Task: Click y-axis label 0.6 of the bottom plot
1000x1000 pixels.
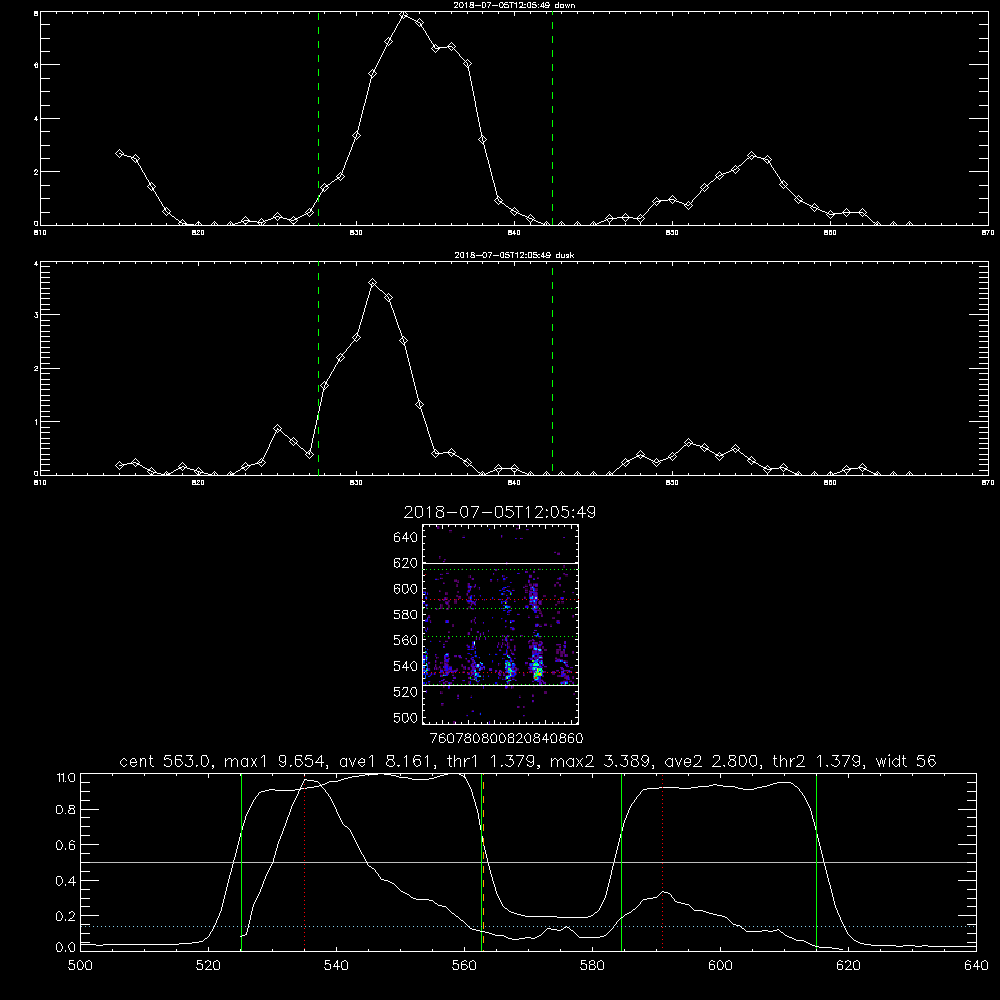Action: pos(65,845)
